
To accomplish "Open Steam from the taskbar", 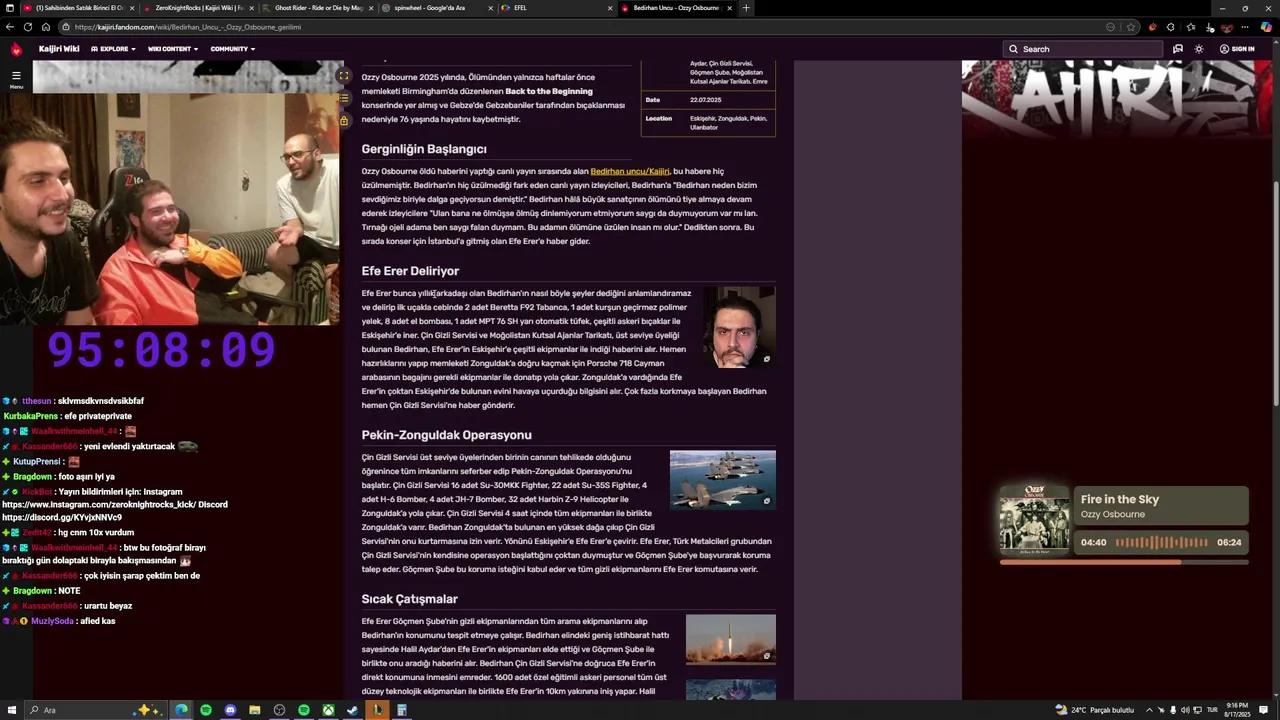I will click(x=352, y=710).
